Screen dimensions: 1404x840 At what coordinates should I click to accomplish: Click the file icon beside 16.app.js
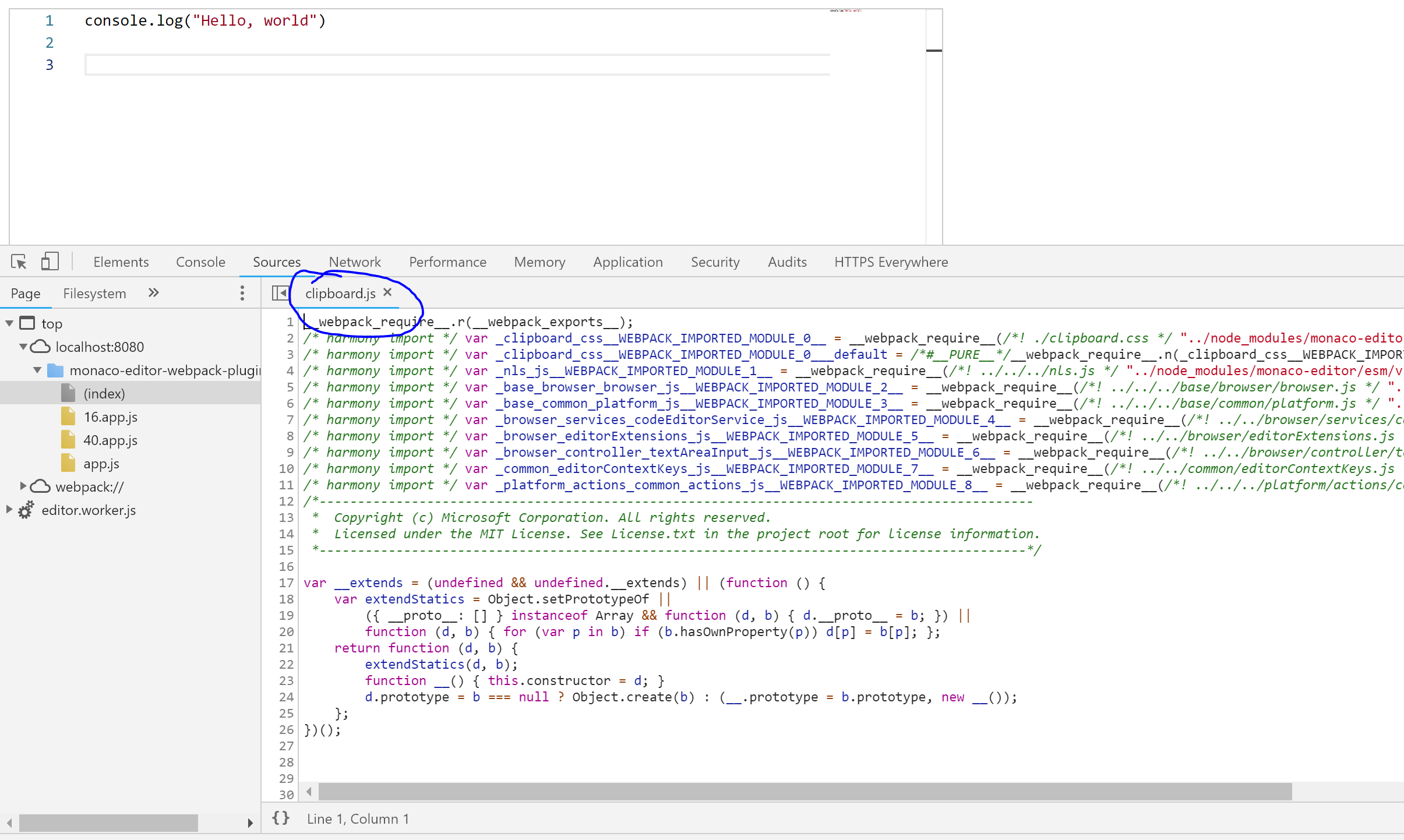point(69,417)
